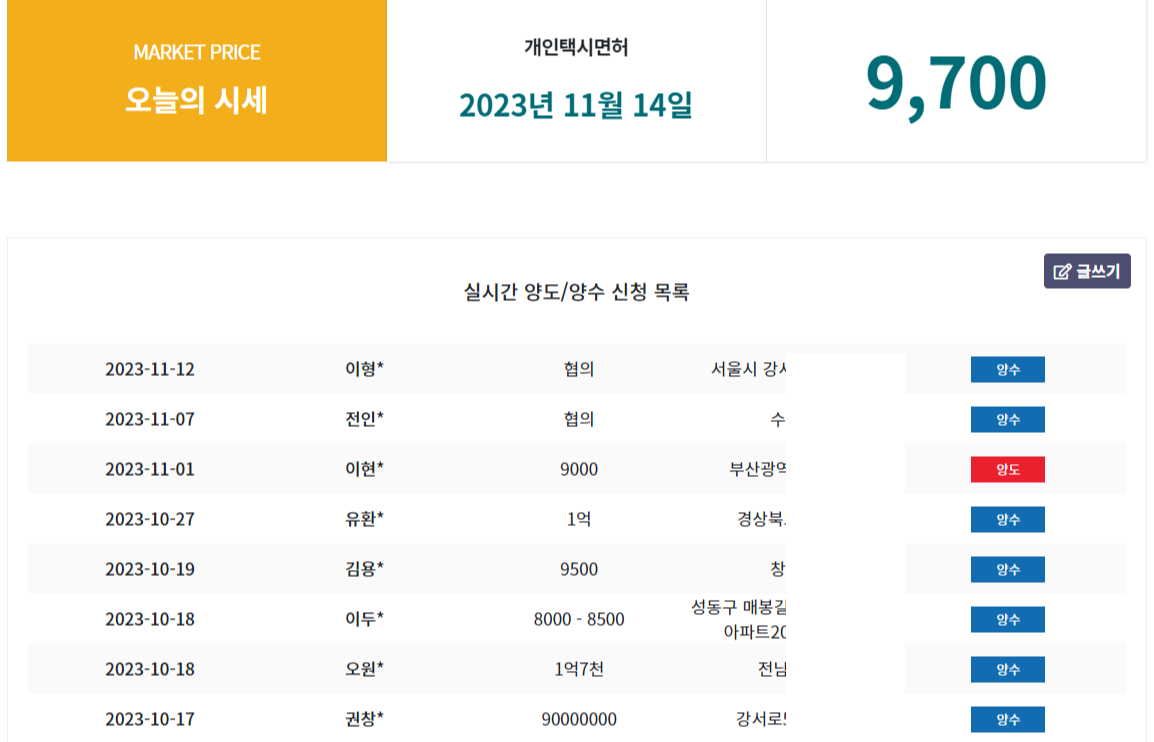The height and width of the screenshot is (742, 1154).
Task: Click the red 양도 badge on 이현* listing
Action: click(x=1007, y=469)
